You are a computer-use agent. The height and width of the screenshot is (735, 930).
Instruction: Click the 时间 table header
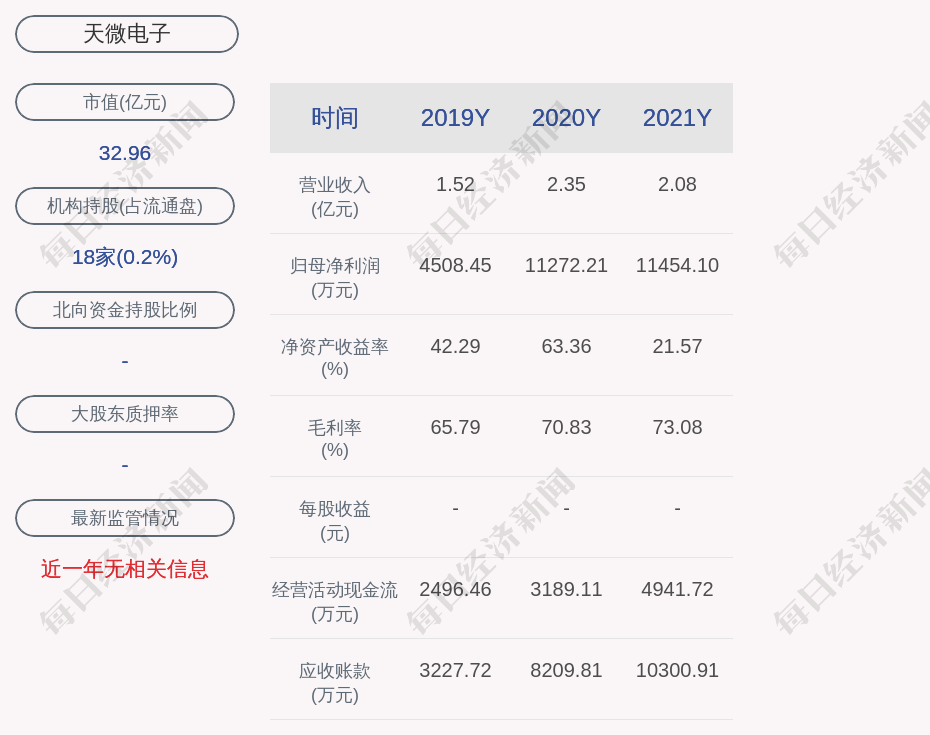(x=335, y=118)
